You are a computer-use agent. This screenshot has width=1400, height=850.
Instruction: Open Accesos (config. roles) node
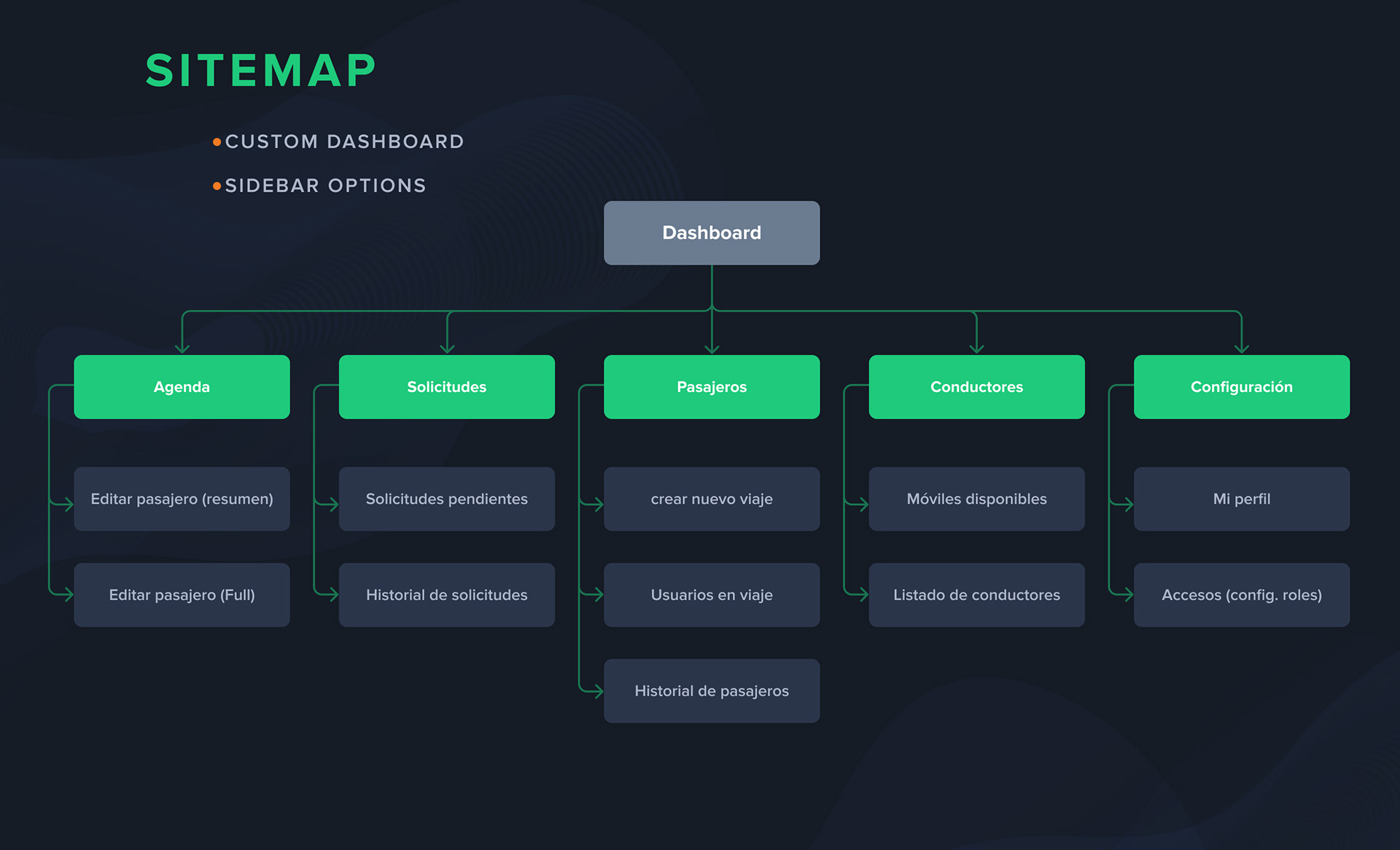[x=1241, y=594]
